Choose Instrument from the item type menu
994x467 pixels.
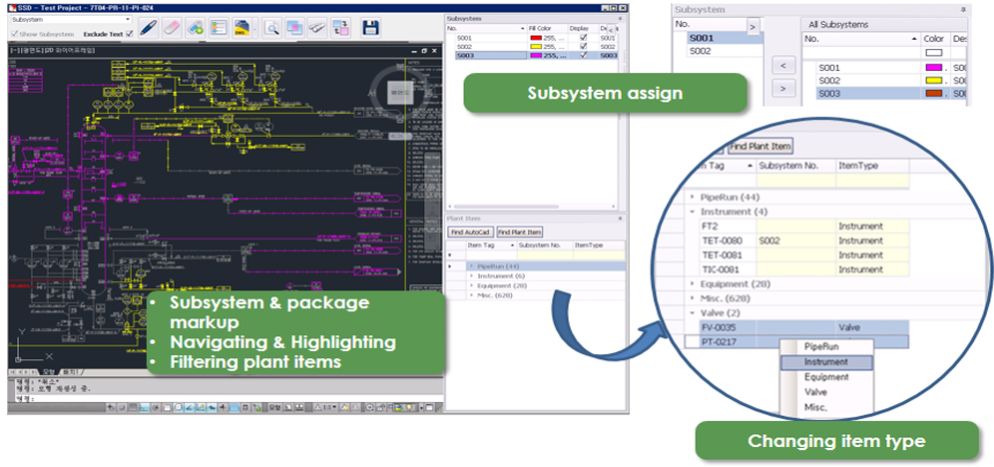click(825, 362)
